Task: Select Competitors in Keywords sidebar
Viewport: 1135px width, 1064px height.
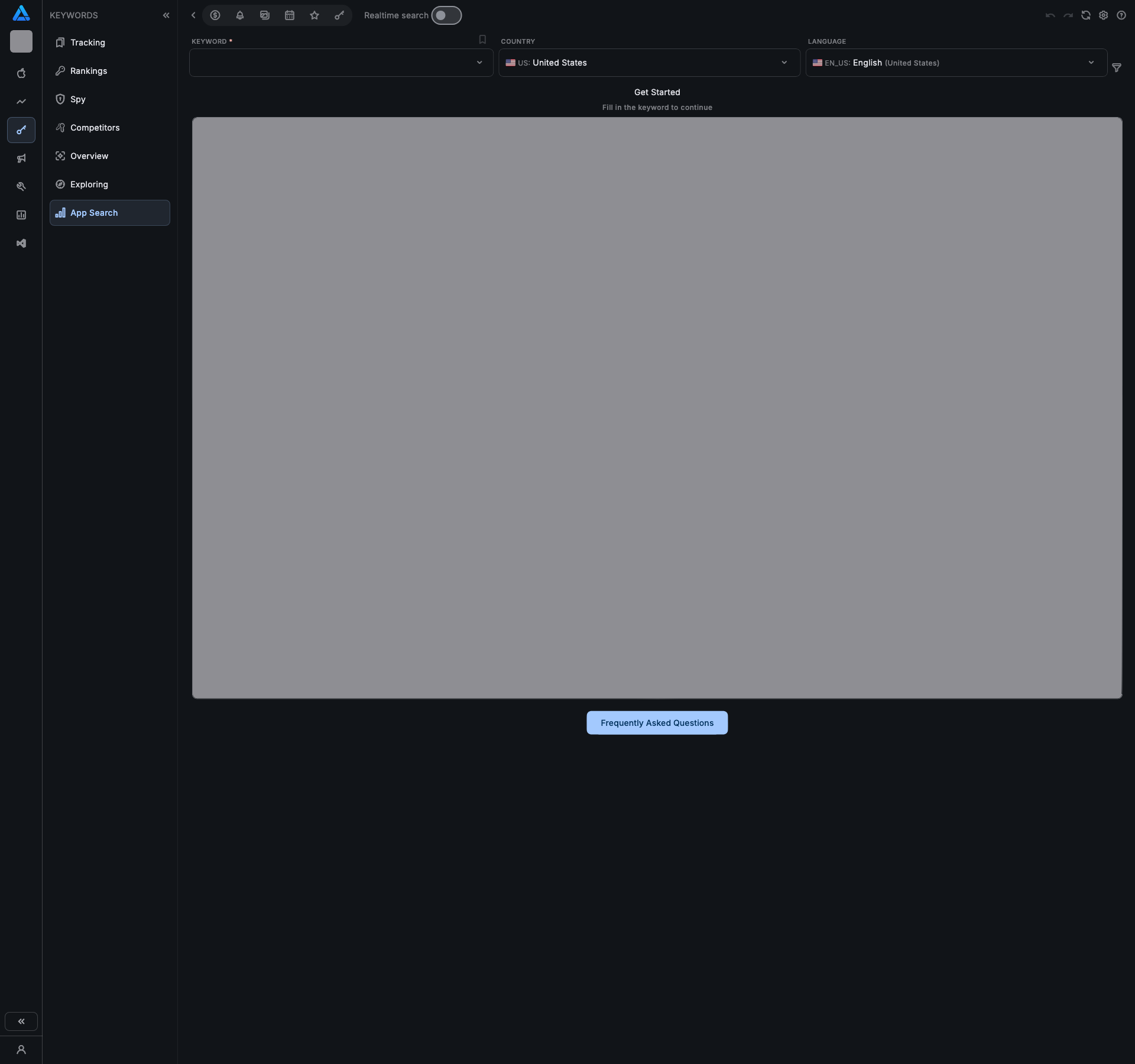Action: coord(95,128)
